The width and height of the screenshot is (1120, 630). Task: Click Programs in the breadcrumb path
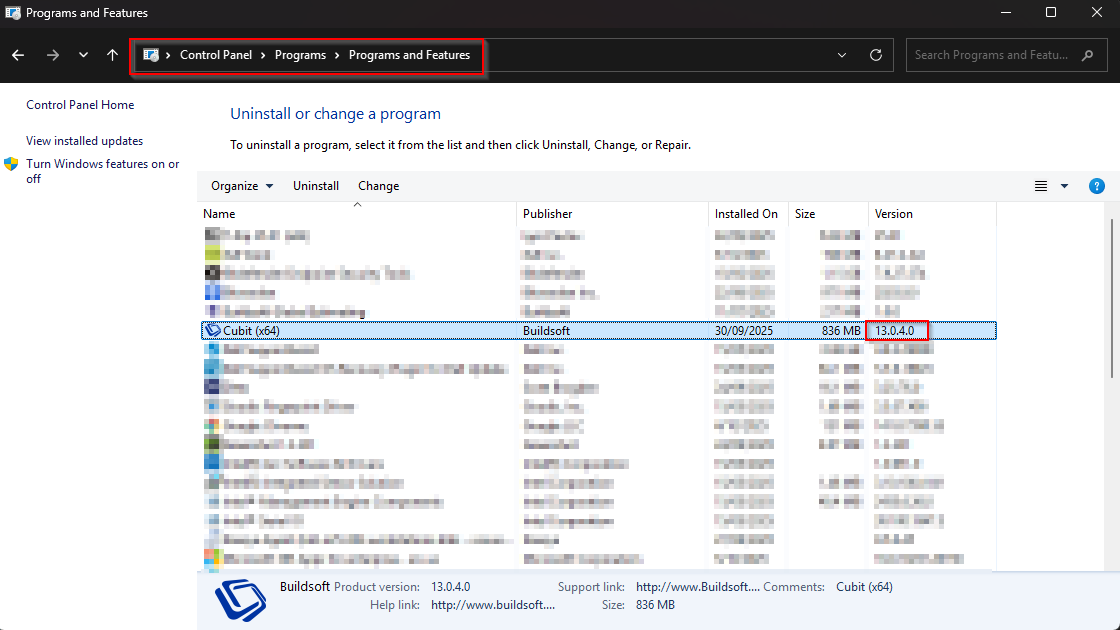pos(300,55)
